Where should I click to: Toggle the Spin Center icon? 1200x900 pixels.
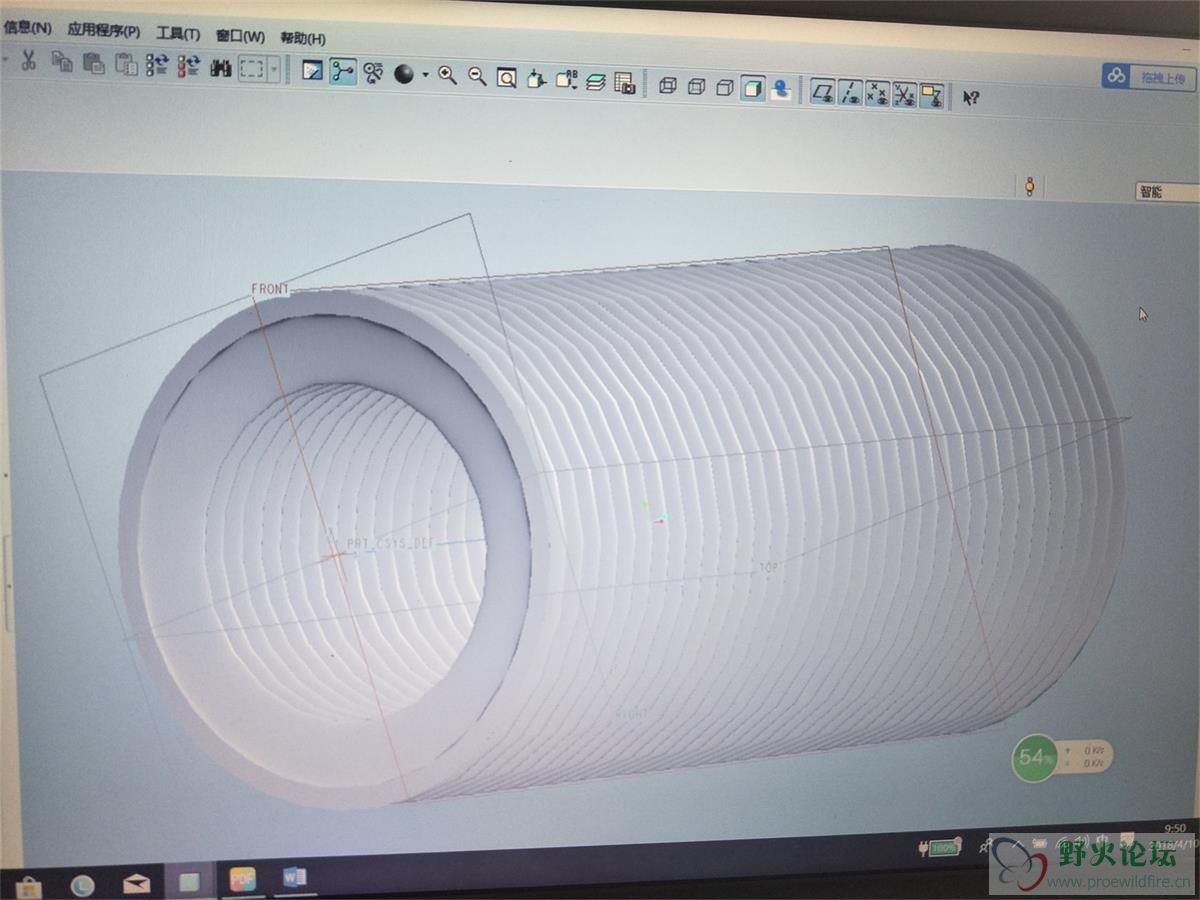[343, 72]
